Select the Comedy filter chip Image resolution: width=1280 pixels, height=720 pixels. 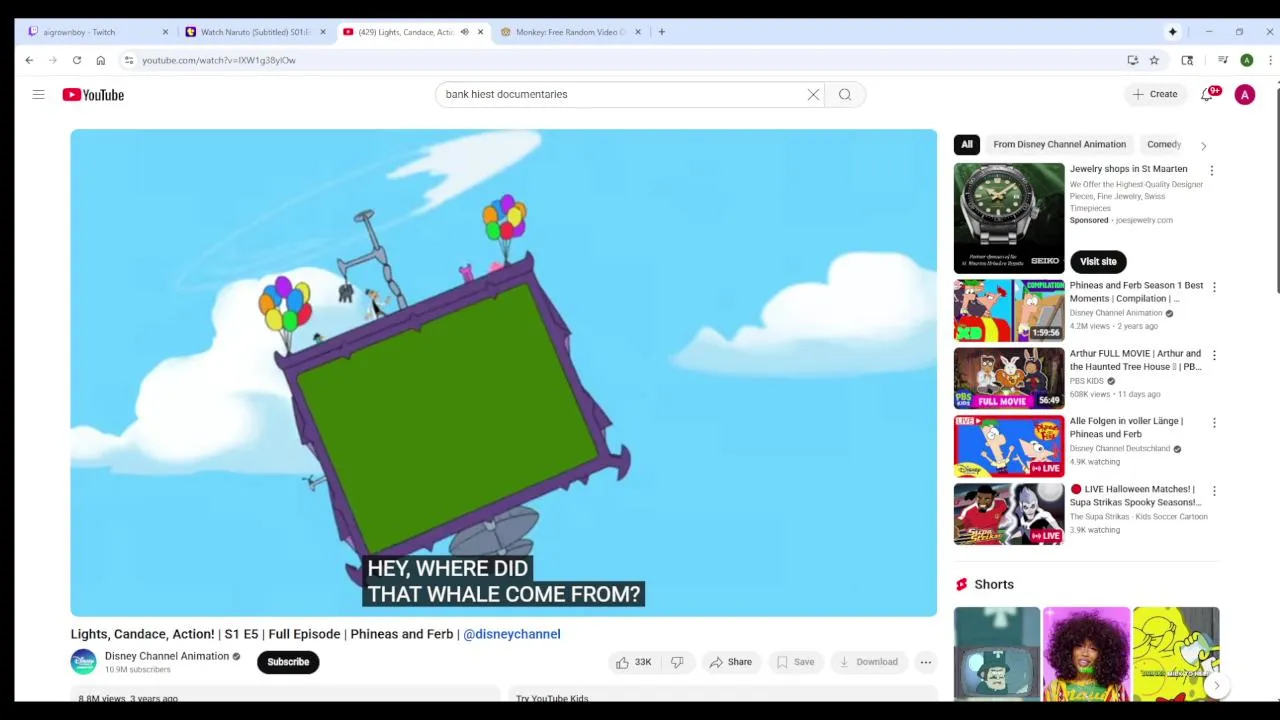tap(1164, 144)
